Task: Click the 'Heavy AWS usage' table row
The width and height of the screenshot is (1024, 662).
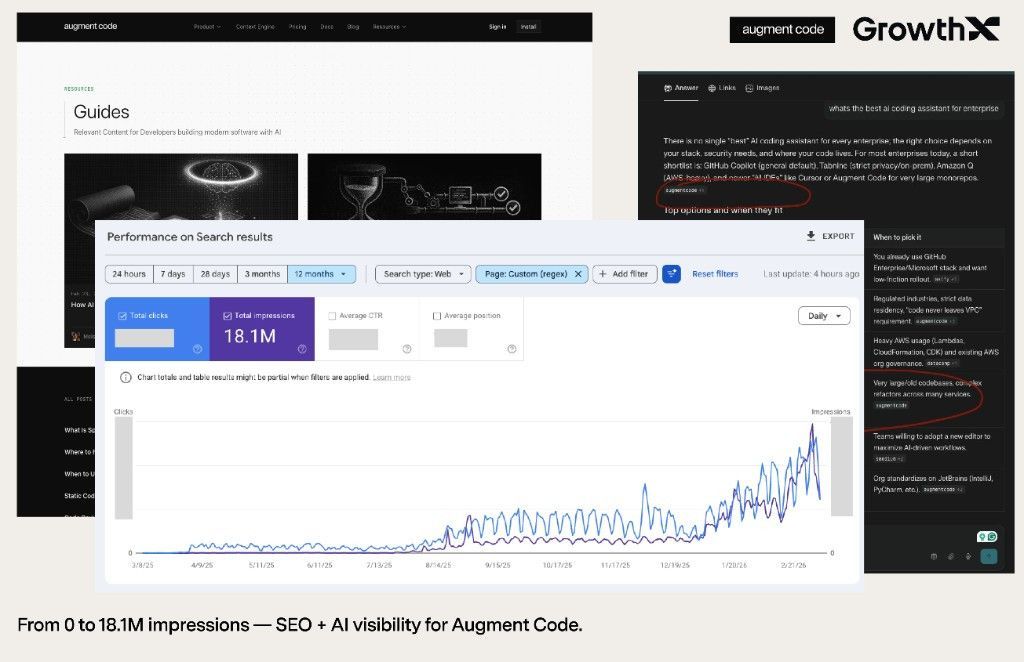Action: click(934, 352)
